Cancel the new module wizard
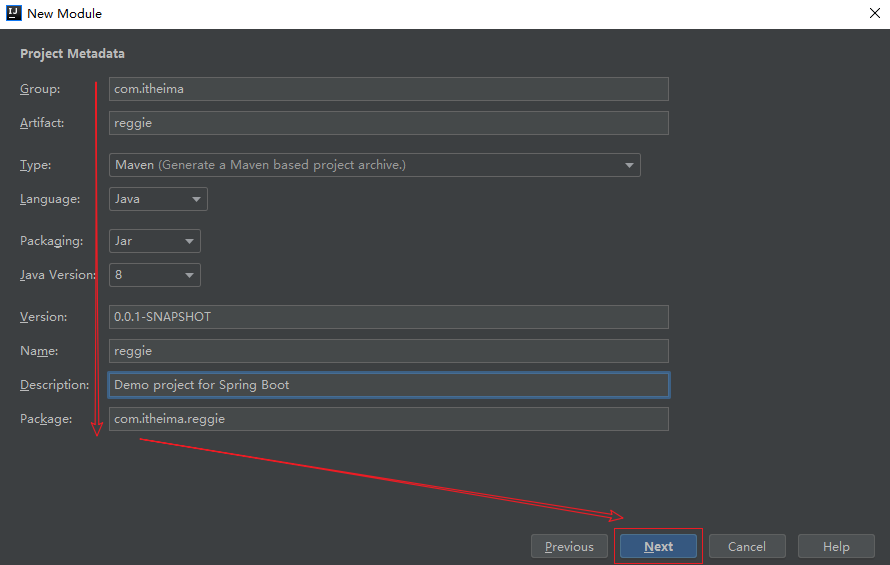 click(x=747, y=547)
